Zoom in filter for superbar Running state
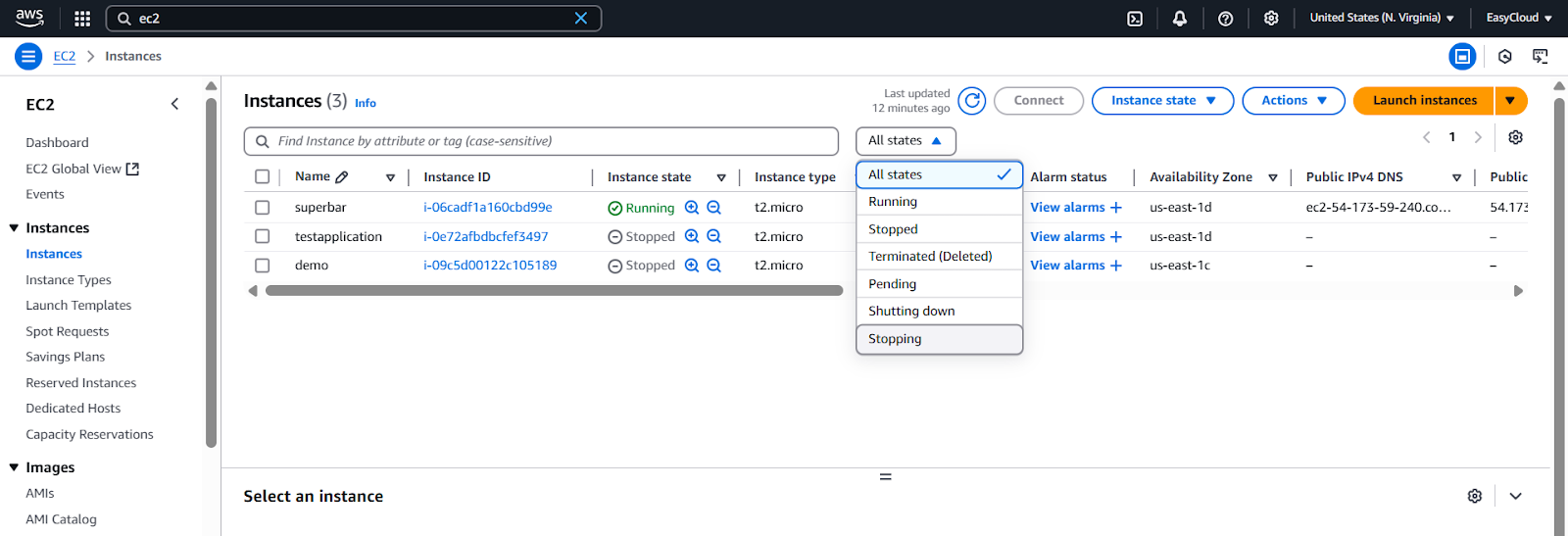Image resolution: width=1568 pixels, height=536 pixels. point(692,208)
